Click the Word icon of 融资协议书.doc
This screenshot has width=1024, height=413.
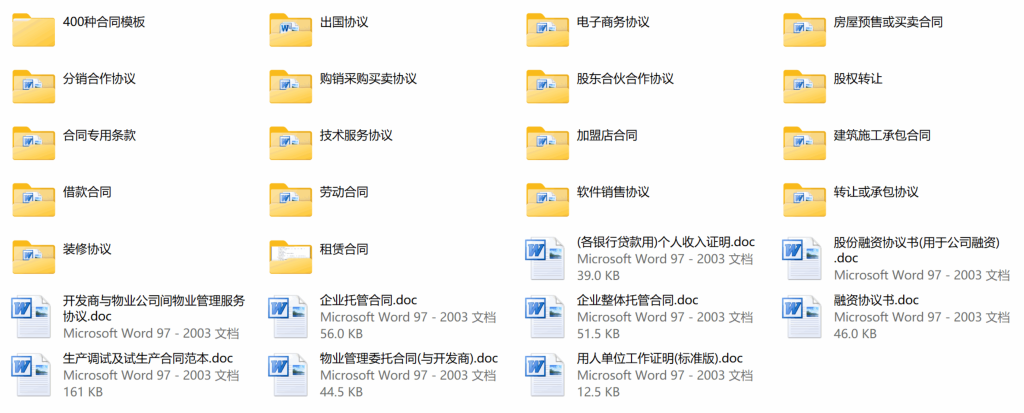(x=803, y=317)
